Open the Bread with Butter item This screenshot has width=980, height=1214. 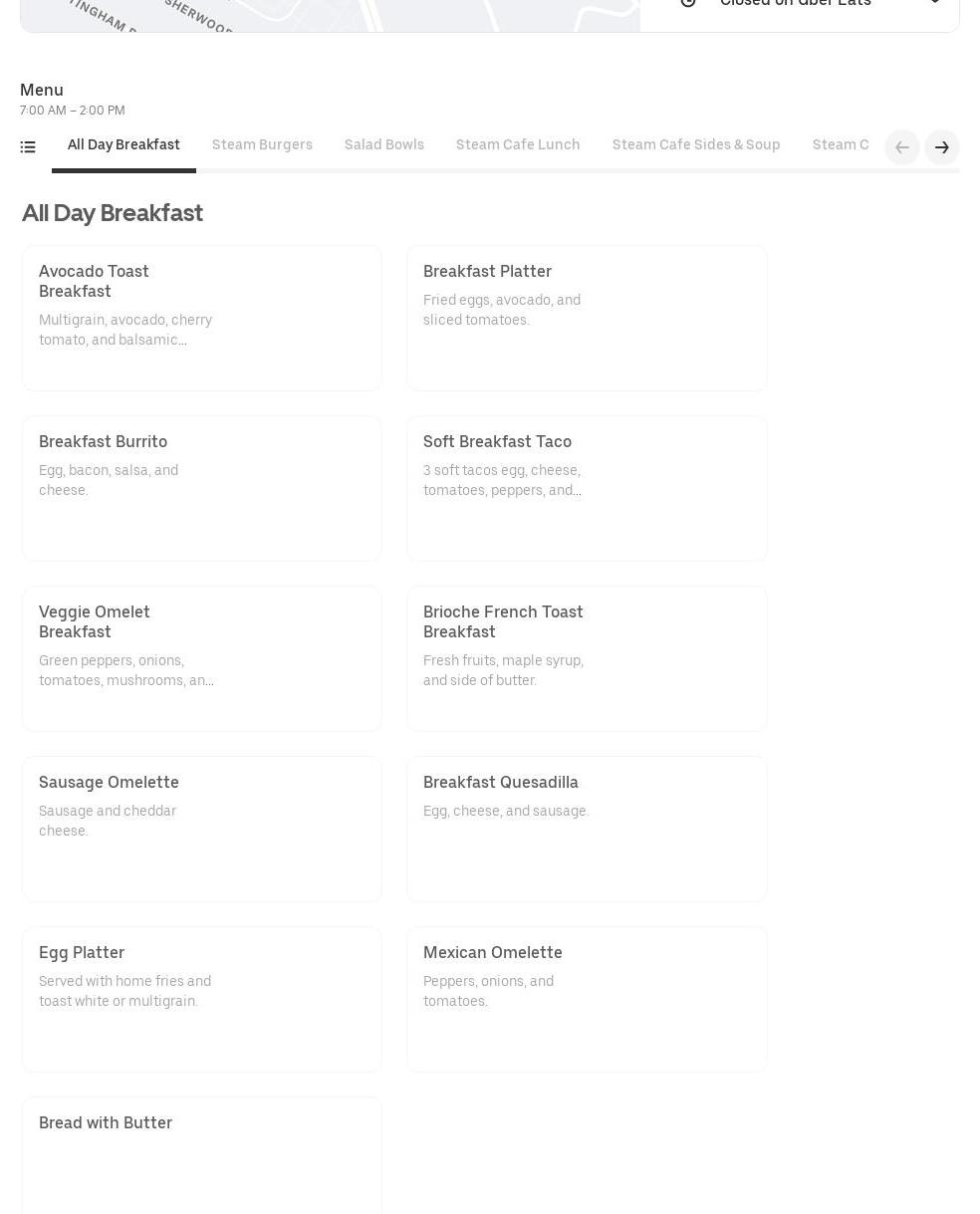point(201,1155)
